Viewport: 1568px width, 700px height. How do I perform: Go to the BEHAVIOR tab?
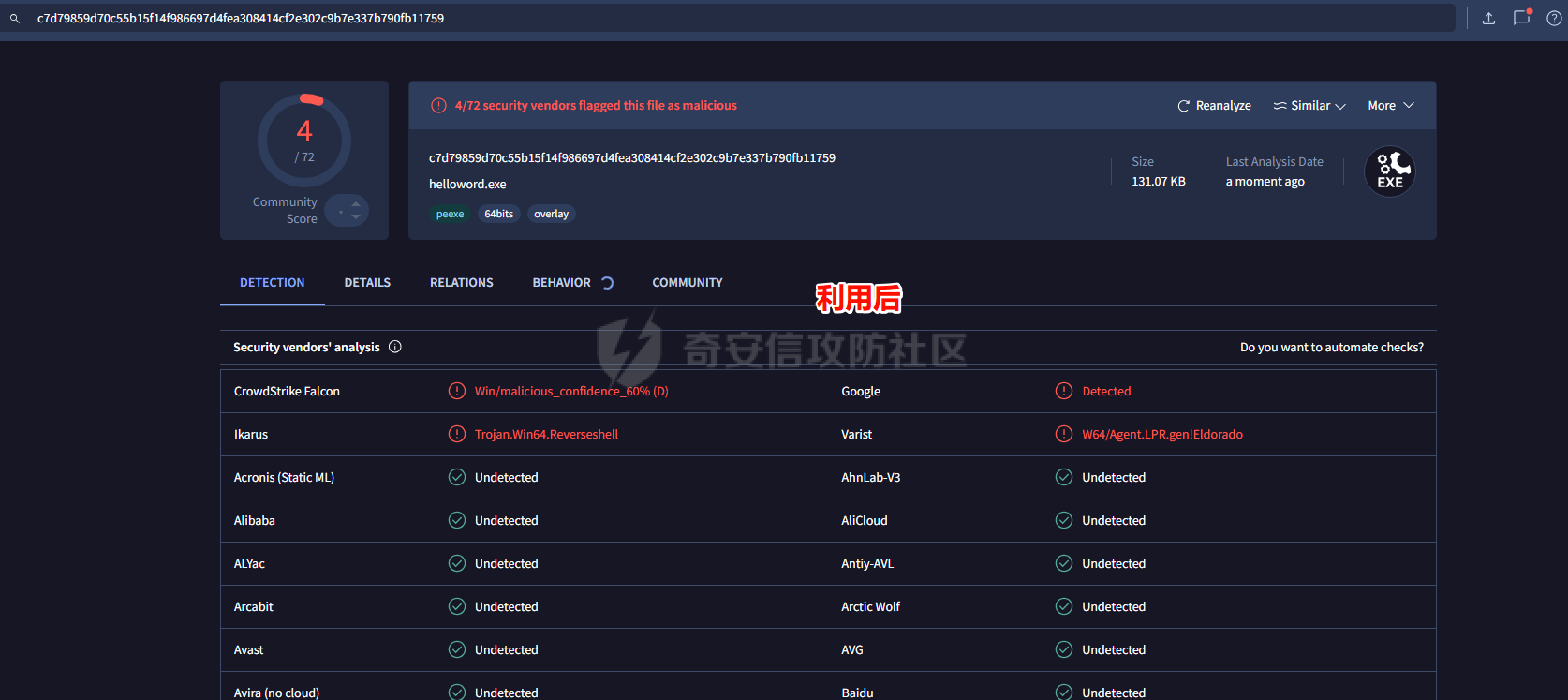(562, 283)
